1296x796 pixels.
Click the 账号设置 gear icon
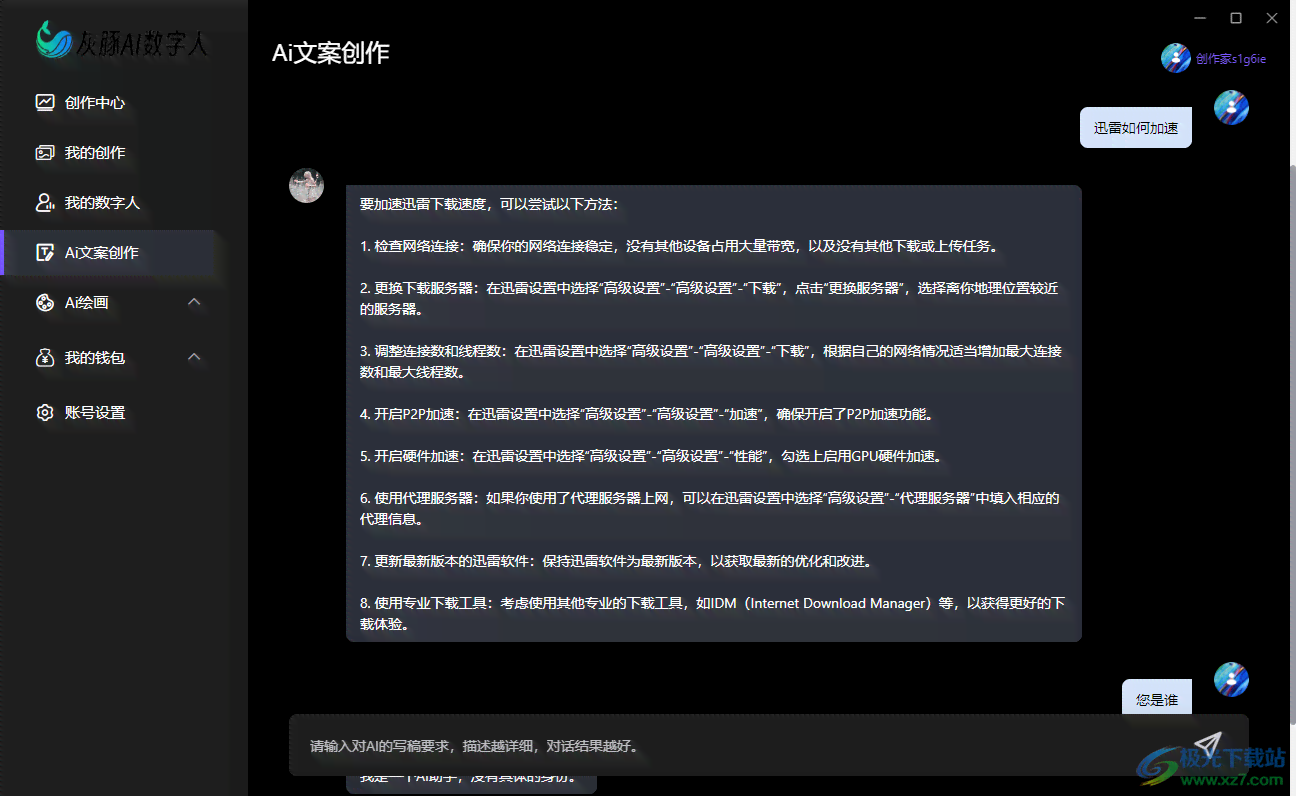(45, 412)
